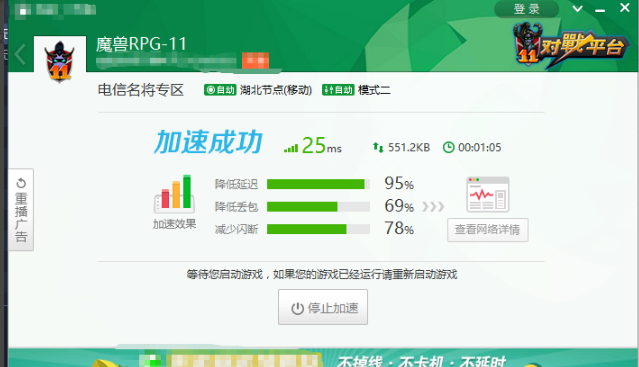Open 查看网络详情 network details
This screenshot has height=367, width=639.
pyautogui.click(x=488, y=230)
